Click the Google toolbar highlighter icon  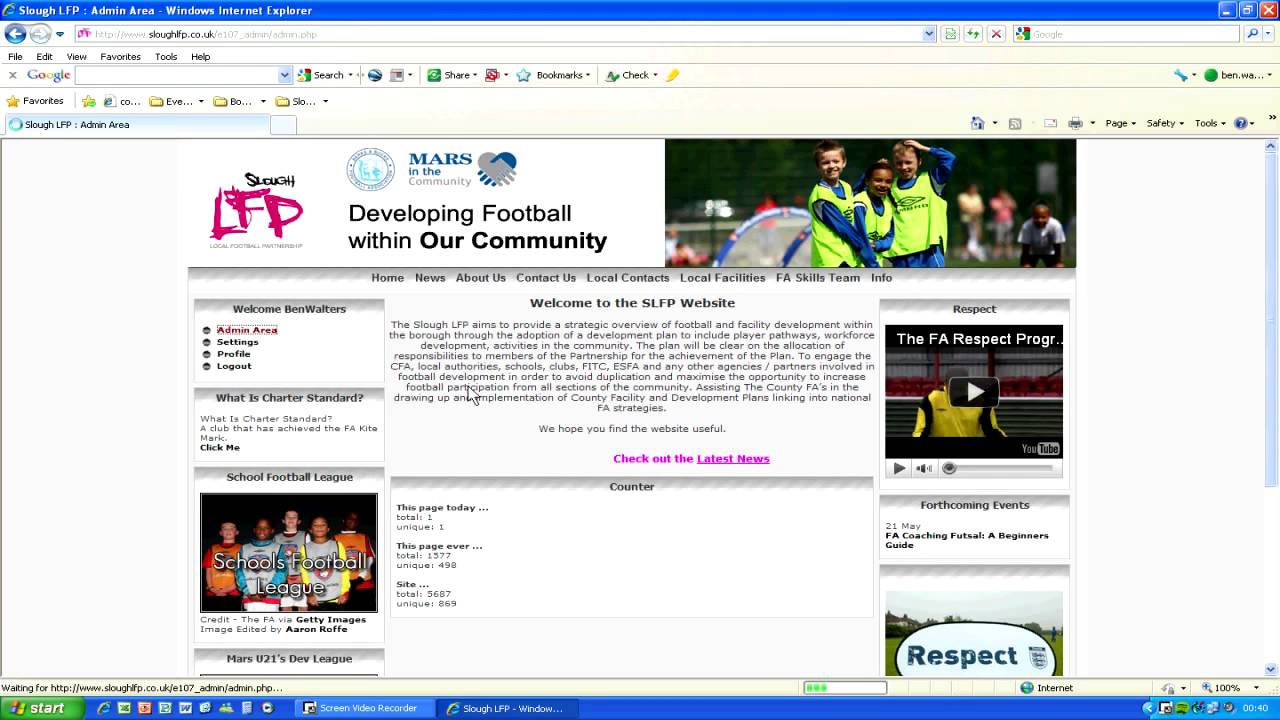(672, 75)
